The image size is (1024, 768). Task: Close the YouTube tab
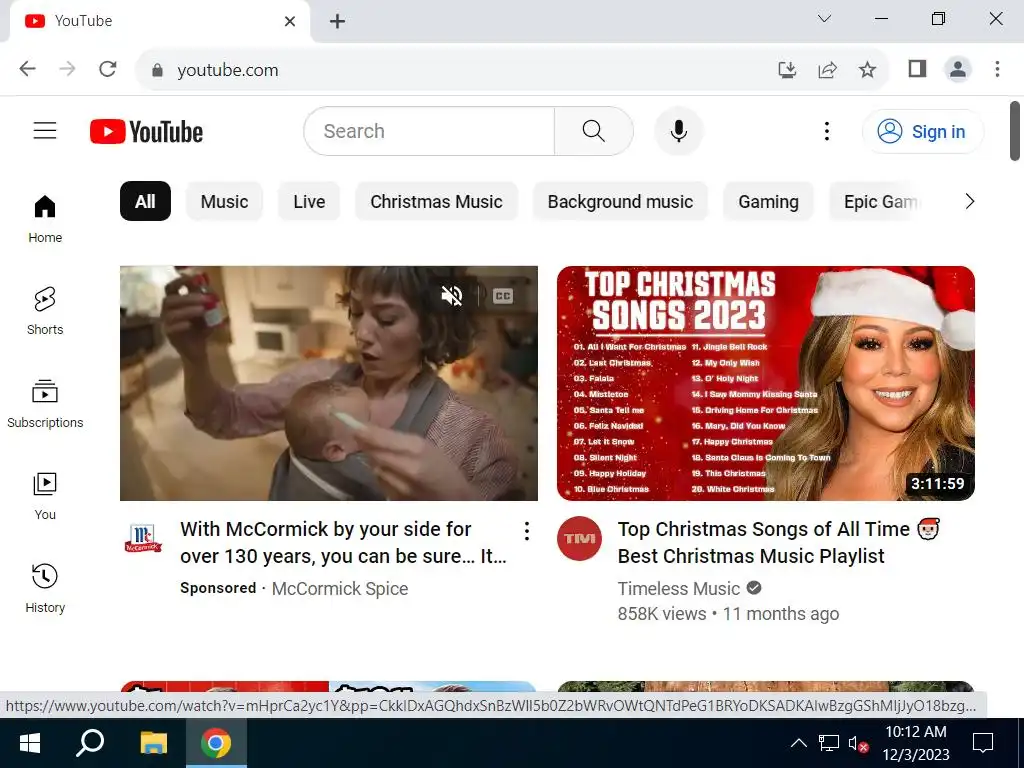click(290, 22)
